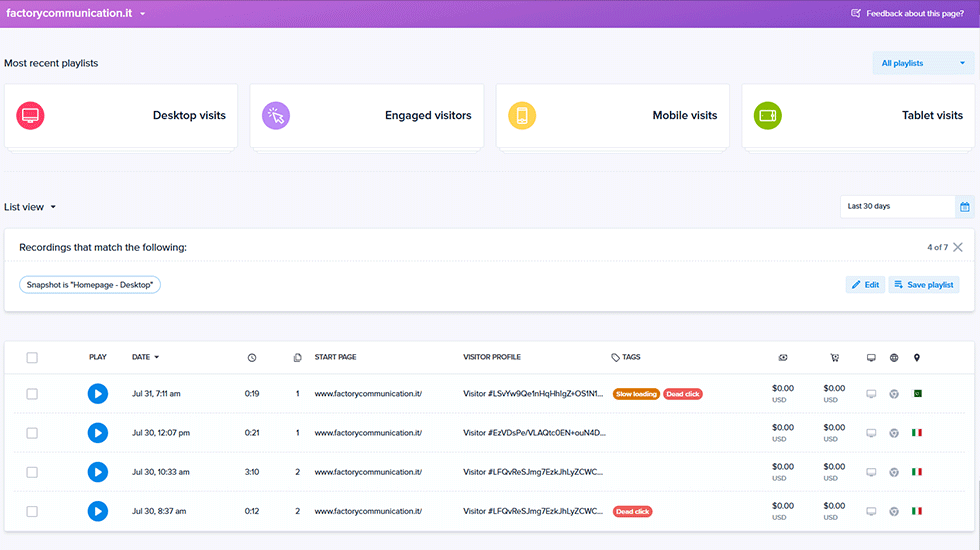
Task: Click Feedback about this page link
Action: [914, 13]
